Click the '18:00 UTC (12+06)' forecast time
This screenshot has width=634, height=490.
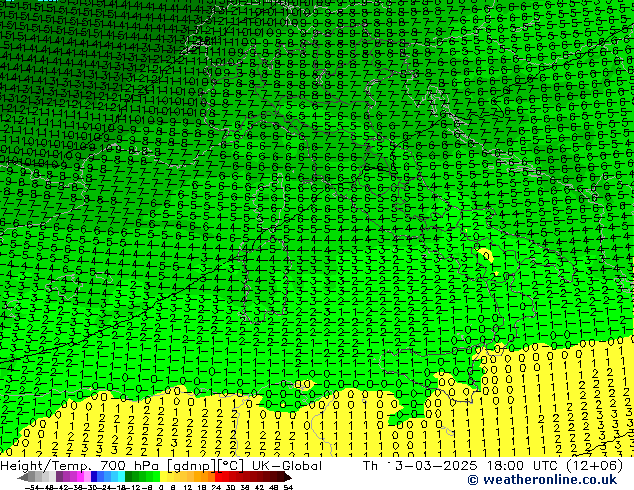555,466
